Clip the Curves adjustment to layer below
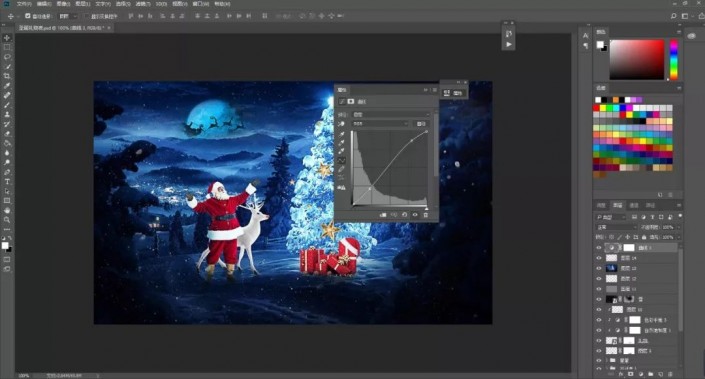This screenshot has height=379, width=705. tap(383, 215)
